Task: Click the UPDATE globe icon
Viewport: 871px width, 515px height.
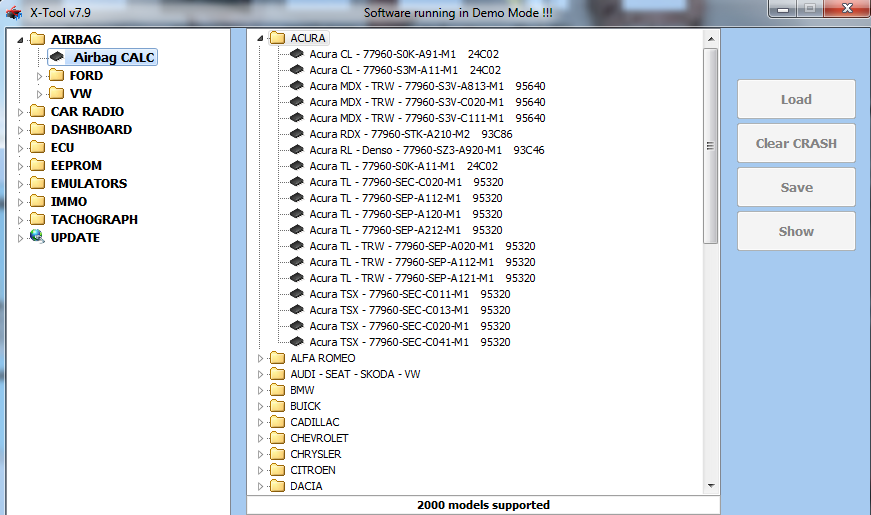Action: 37,237
